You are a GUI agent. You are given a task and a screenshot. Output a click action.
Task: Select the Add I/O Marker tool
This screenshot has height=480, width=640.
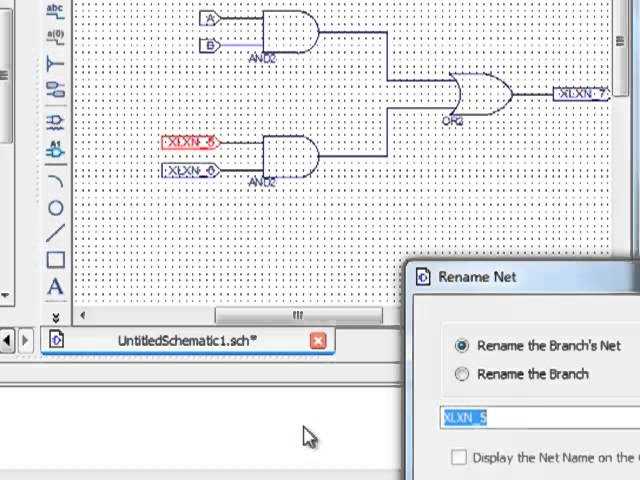[56, 89]
